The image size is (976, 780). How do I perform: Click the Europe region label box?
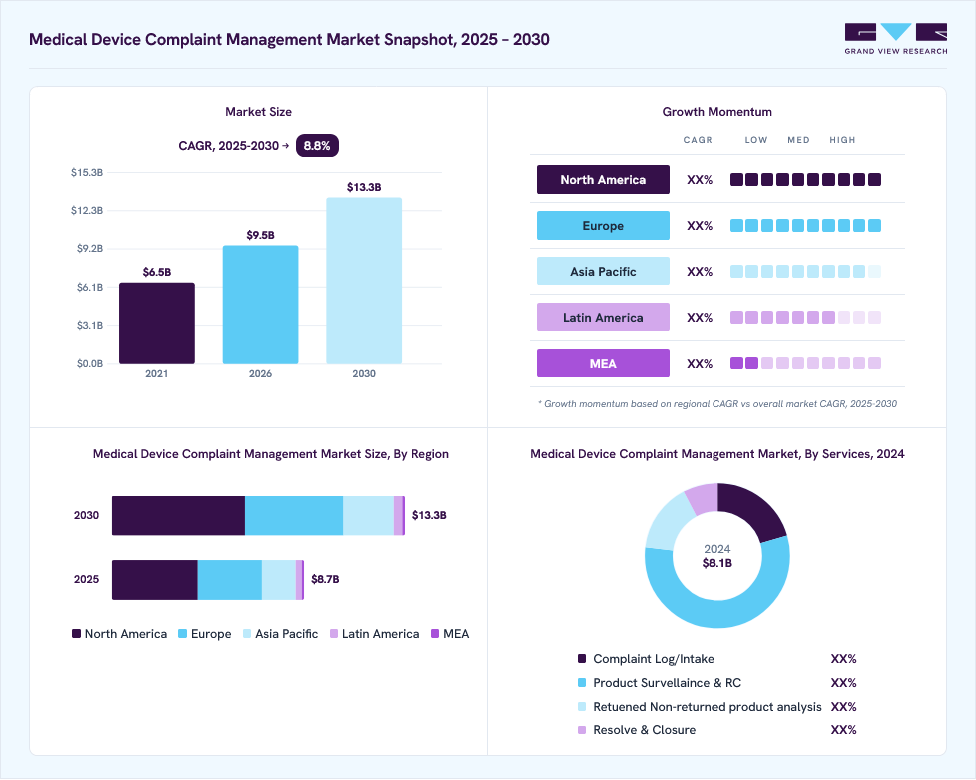(x=603, y=226)
